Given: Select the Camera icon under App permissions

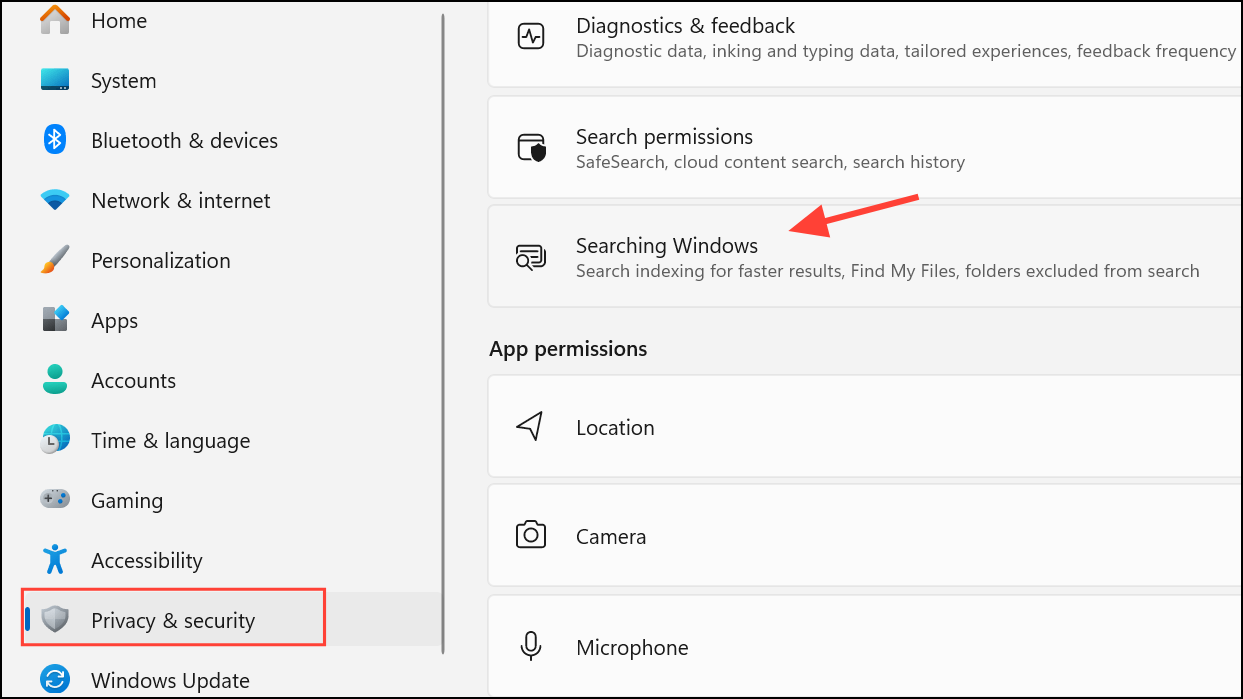Looking at the screenshot, I should [x=530, y=535].
